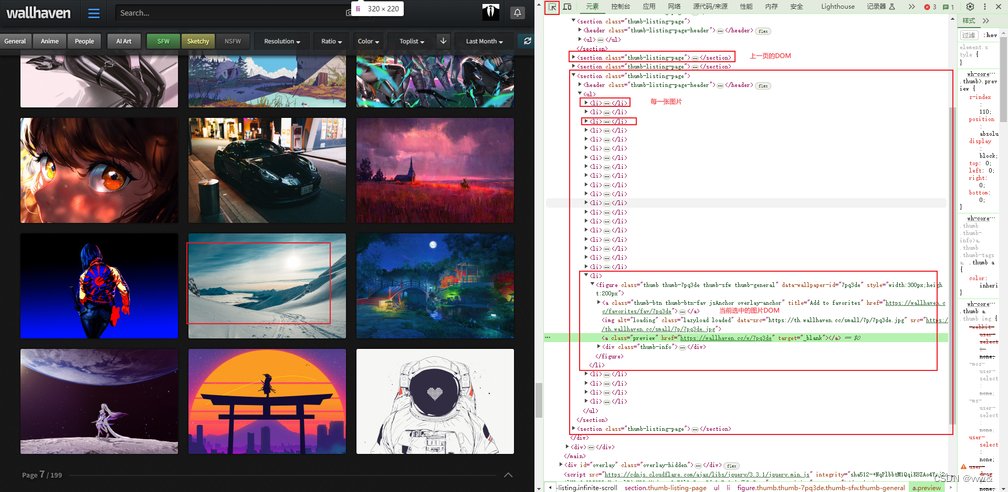
Task: Toggle the People category filter
Action: (84, 41)
